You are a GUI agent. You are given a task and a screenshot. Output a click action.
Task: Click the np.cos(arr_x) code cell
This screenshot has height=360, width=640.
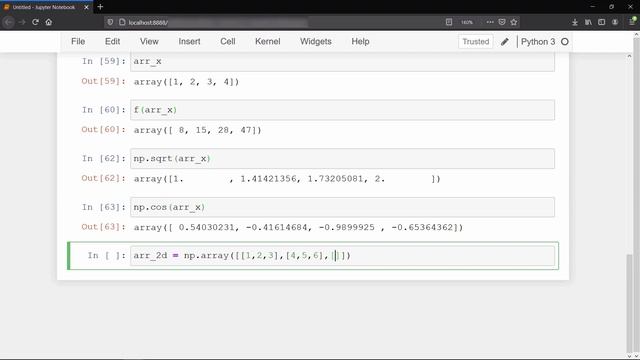click(x=342, y=207)
